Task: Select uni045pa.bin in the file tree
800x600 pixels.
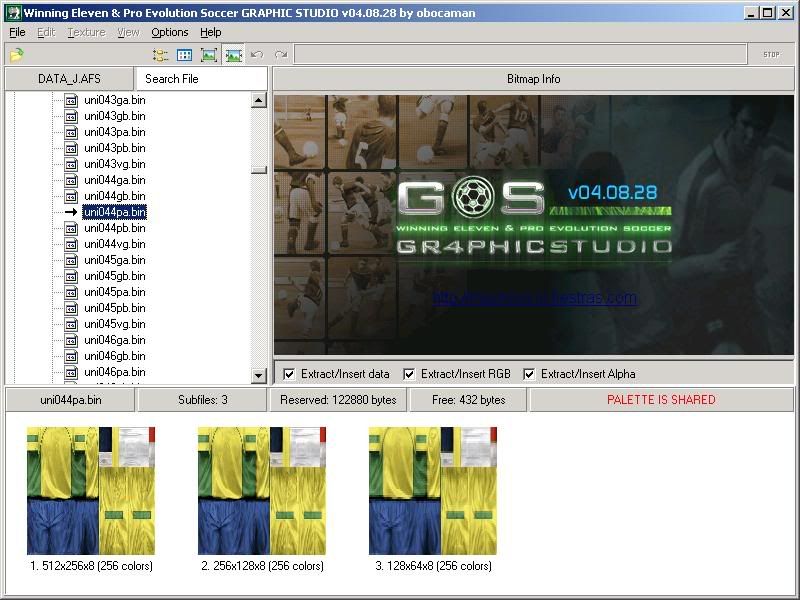Action: pos(115,292)
